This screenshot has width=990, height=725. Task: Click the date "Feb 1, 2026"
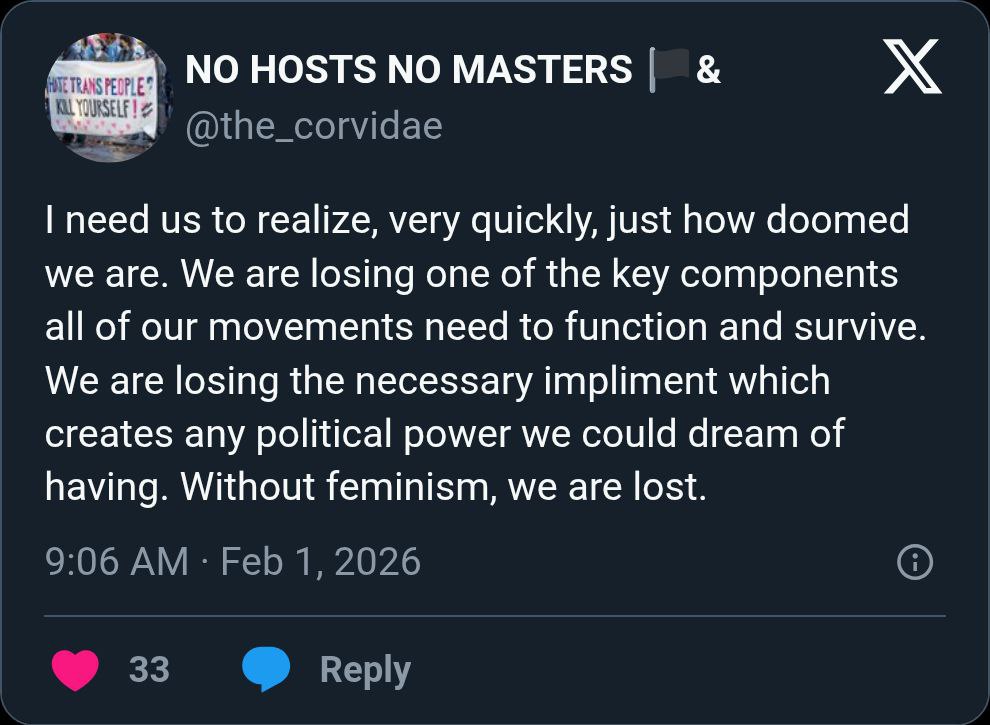pyautogui.click(x=320, y=562)
